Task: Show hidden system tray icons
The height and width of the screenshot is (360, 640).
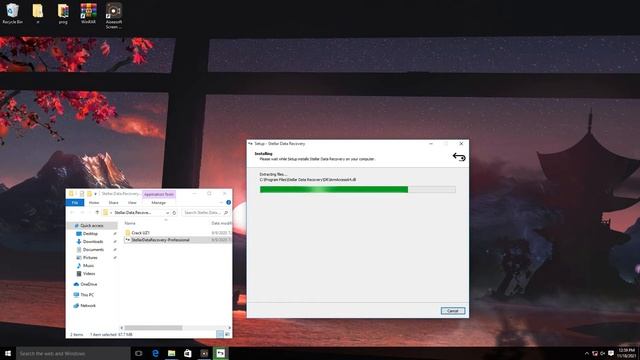Action: tap(587, 353)
